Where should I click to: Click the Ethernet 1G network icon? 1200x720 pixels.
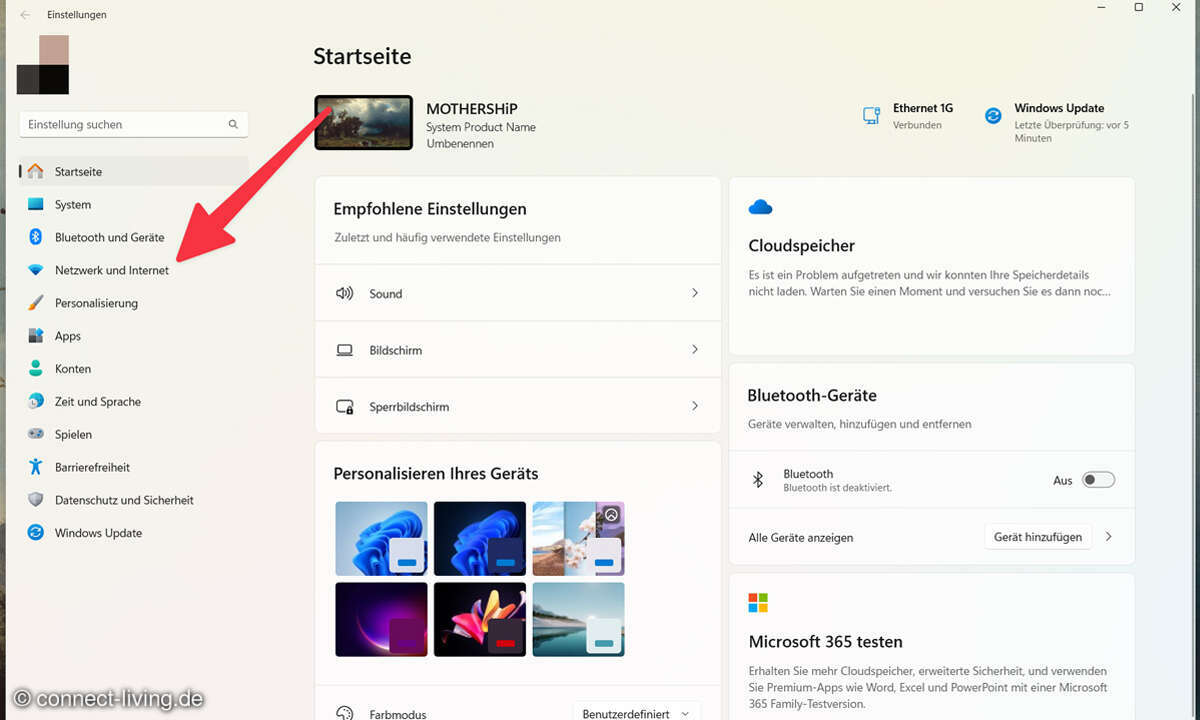871,116
